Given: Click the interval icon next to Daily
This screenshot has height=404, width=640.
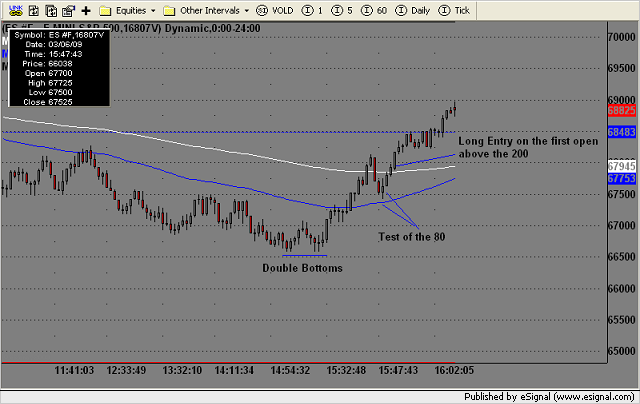Looking at the screenshot, I should tap(401, 11).
